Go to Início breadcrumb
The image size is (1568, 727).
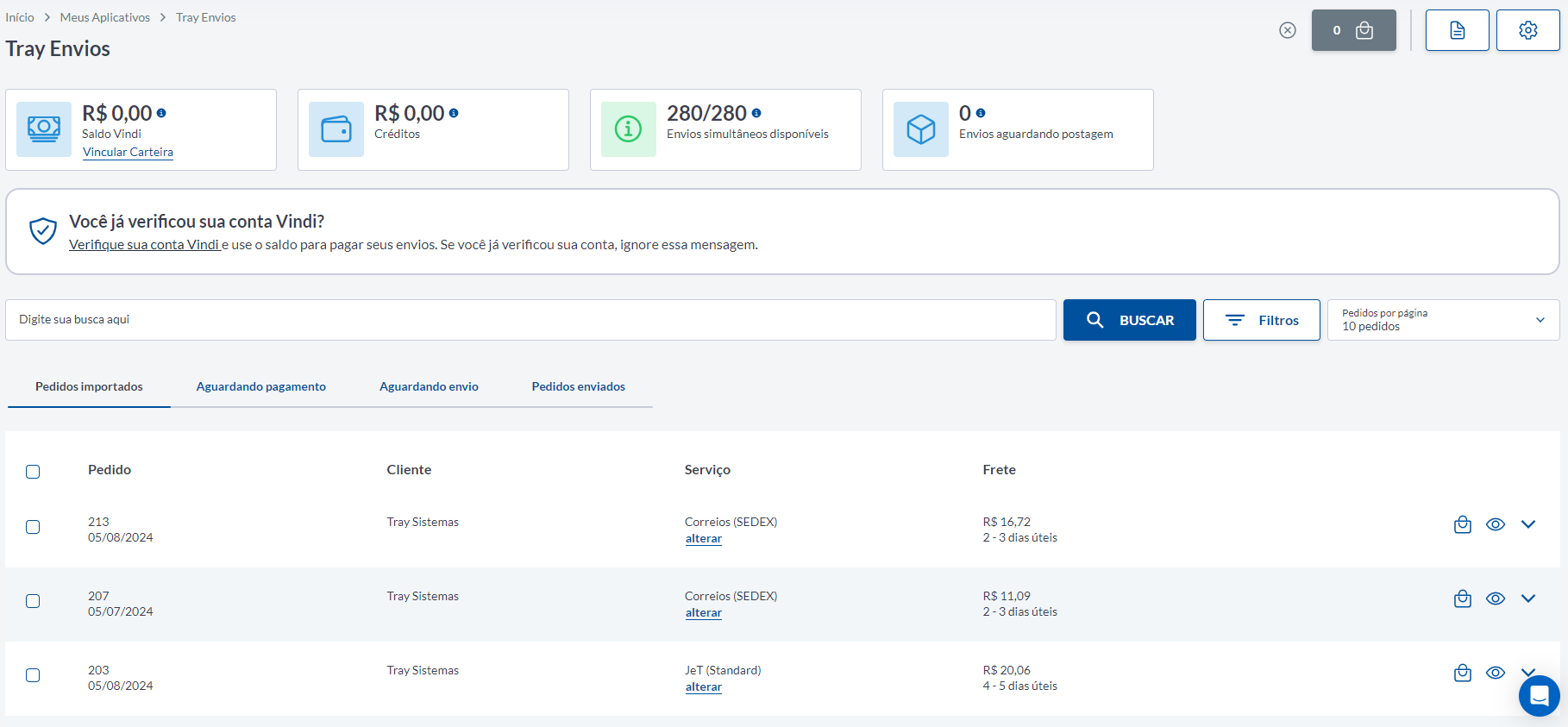click(x=20, y=17)
